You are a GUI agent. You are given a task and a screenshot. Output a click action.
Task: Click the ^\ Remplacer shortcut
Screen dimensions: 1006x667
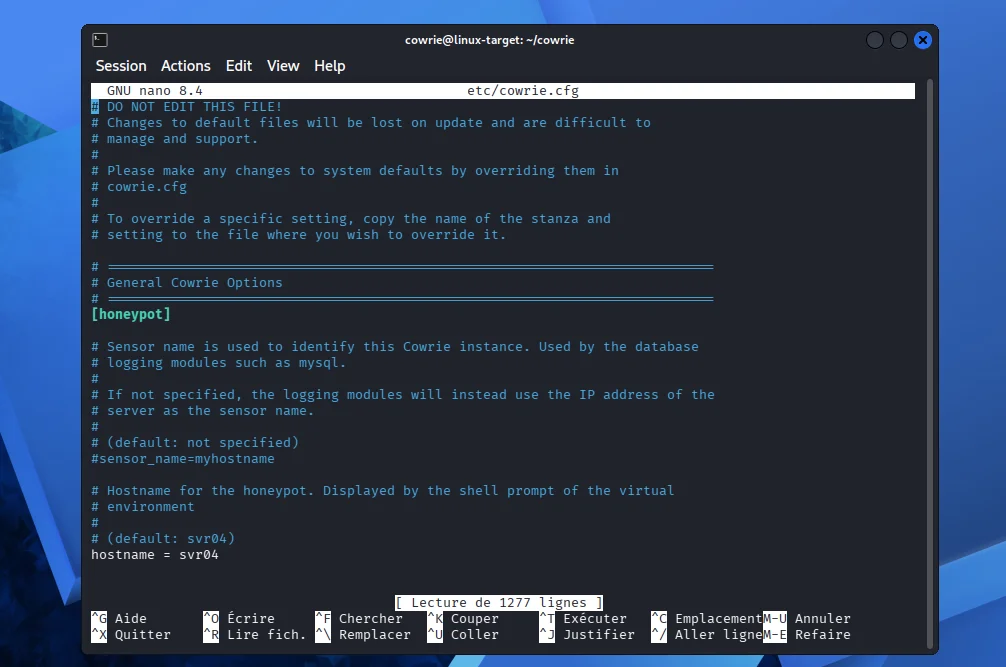(362, 634)
